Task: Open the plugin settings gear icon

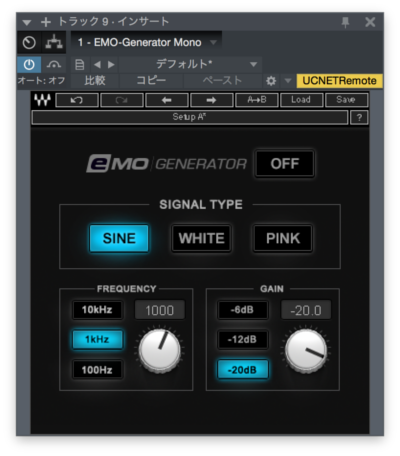Action: [x=271, y=81]
